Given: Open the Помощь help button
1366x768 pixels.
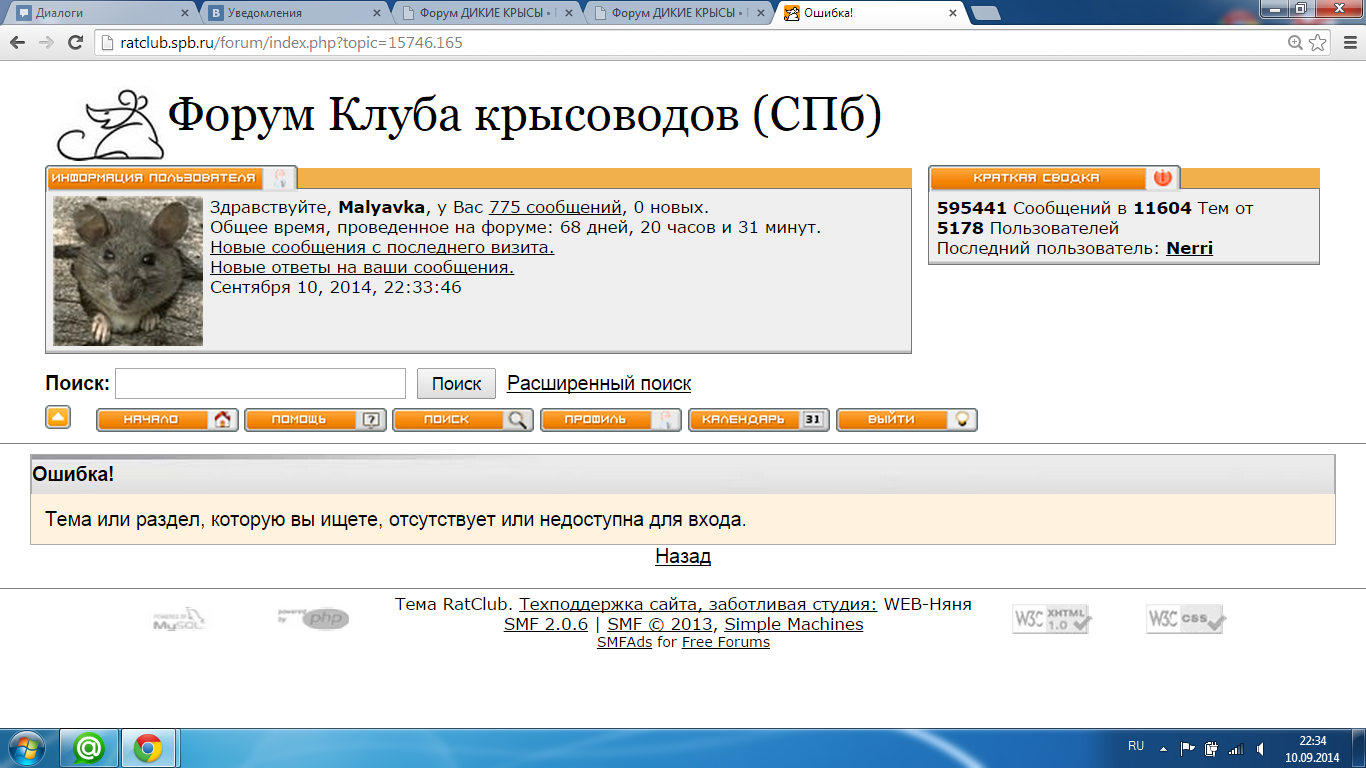Looking at the screenshot, I should tap(315, 420).
